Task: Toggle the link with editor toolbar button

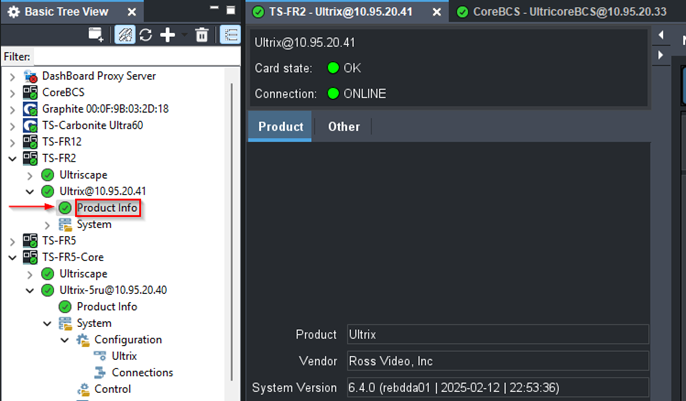Action: 125,35
